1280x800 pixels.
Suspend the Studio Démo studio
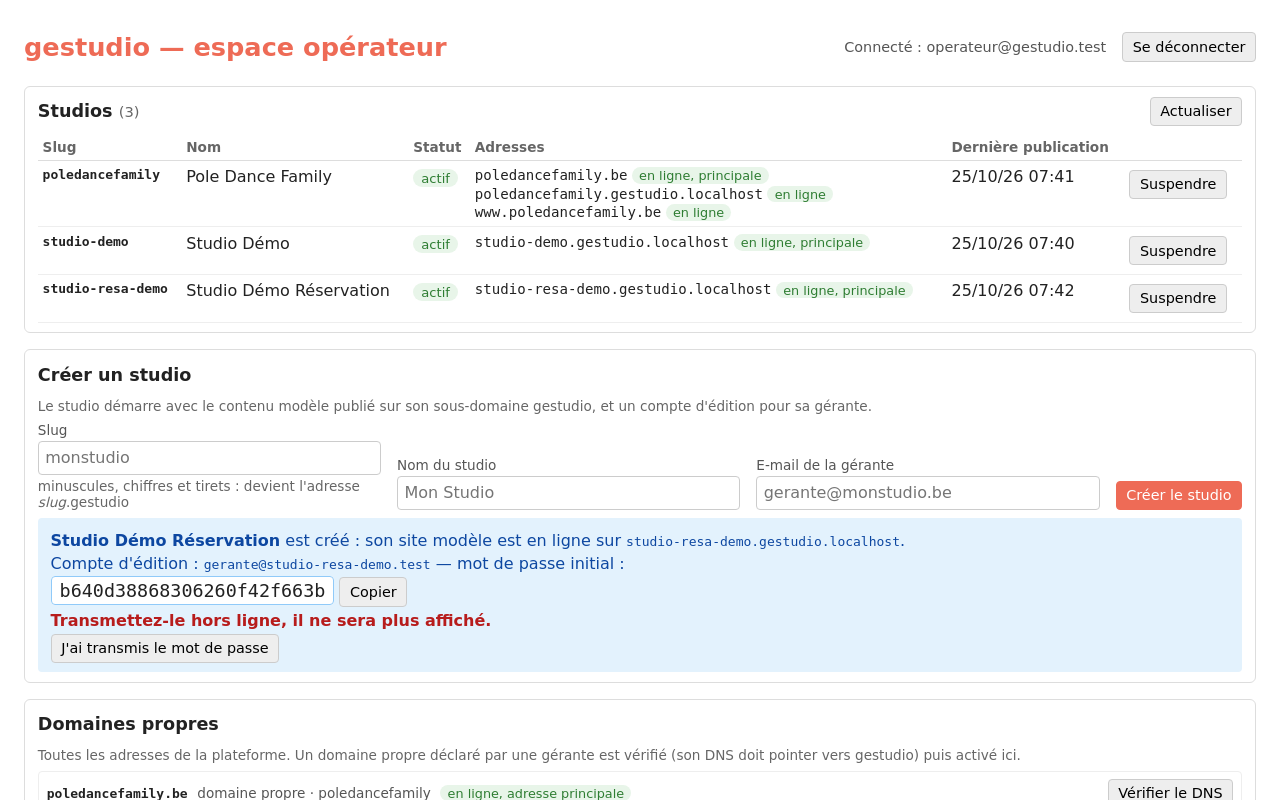[x=1177, y=251]
